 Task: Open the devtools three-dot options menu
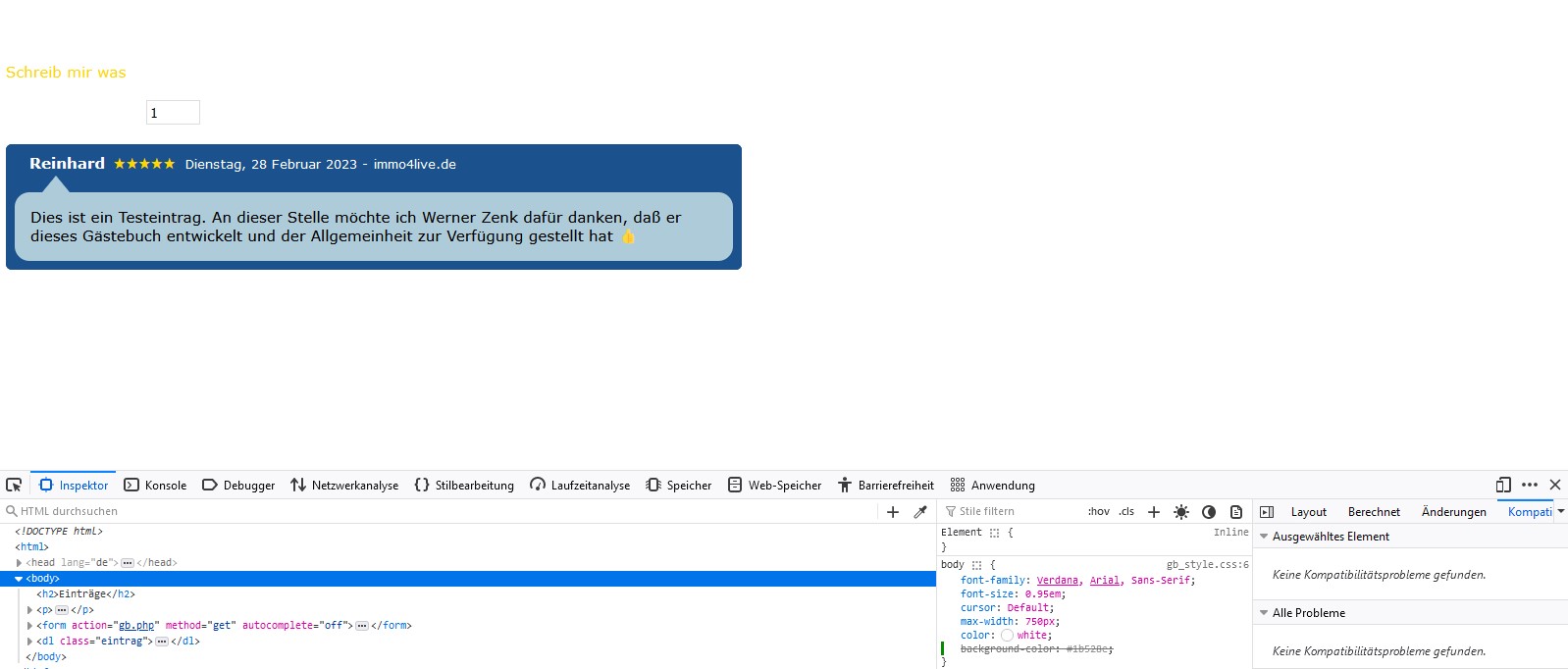point(1530,485)
